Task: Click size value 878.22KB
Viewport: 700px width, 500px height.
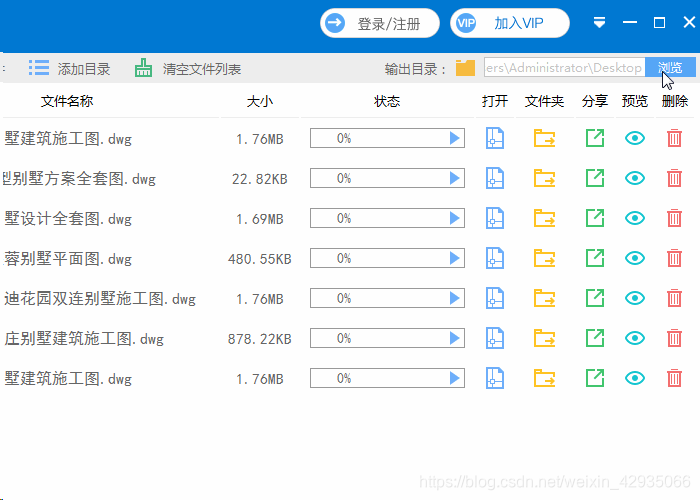Action: [x=260, y=338]
